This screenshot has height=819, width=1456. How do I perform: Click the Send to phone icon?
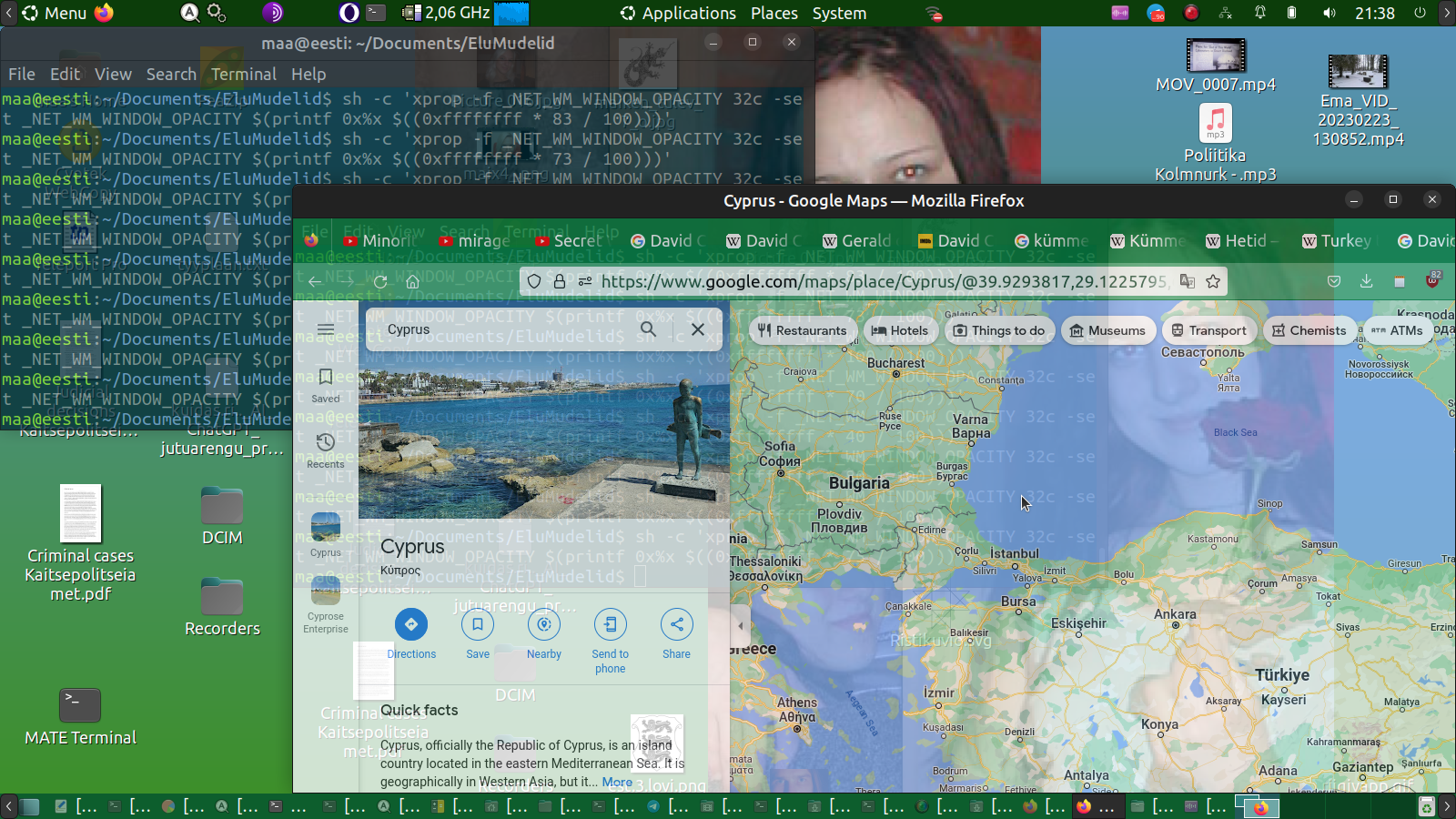click(x=611, y=625)
